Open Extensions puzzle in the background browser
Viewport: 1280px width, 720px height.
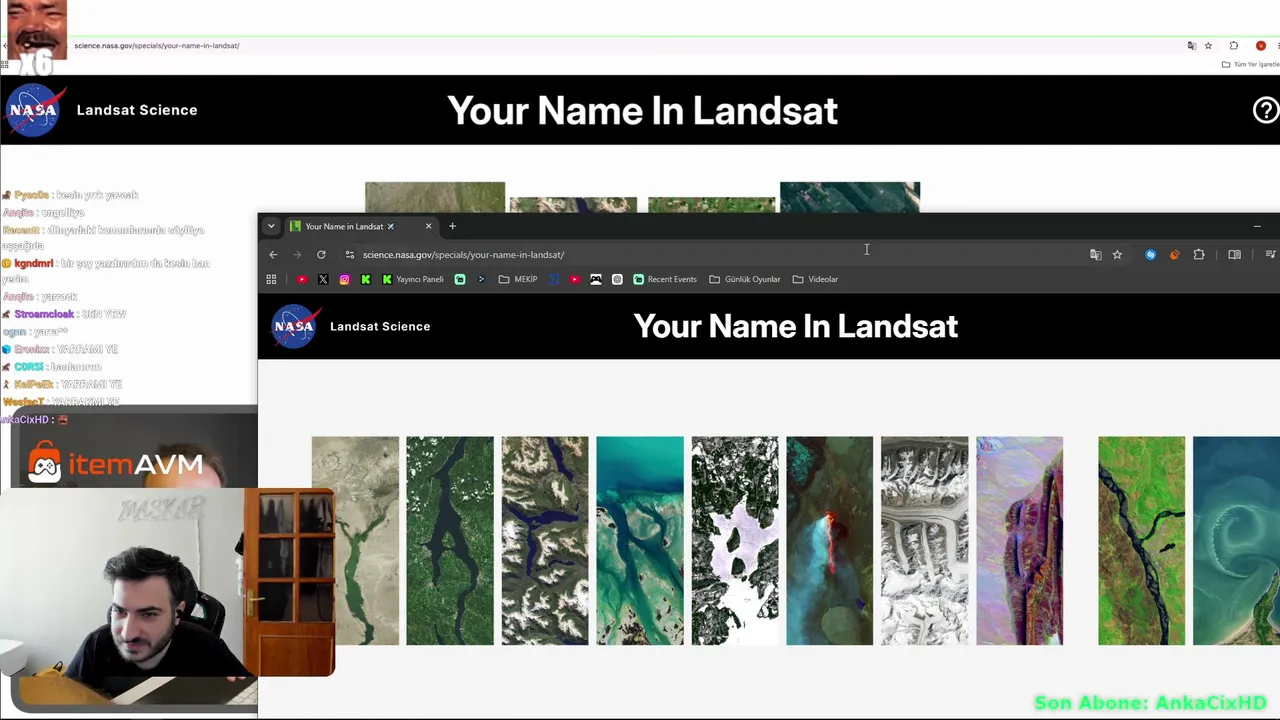pyautogui.click(x=1234, y=46)
